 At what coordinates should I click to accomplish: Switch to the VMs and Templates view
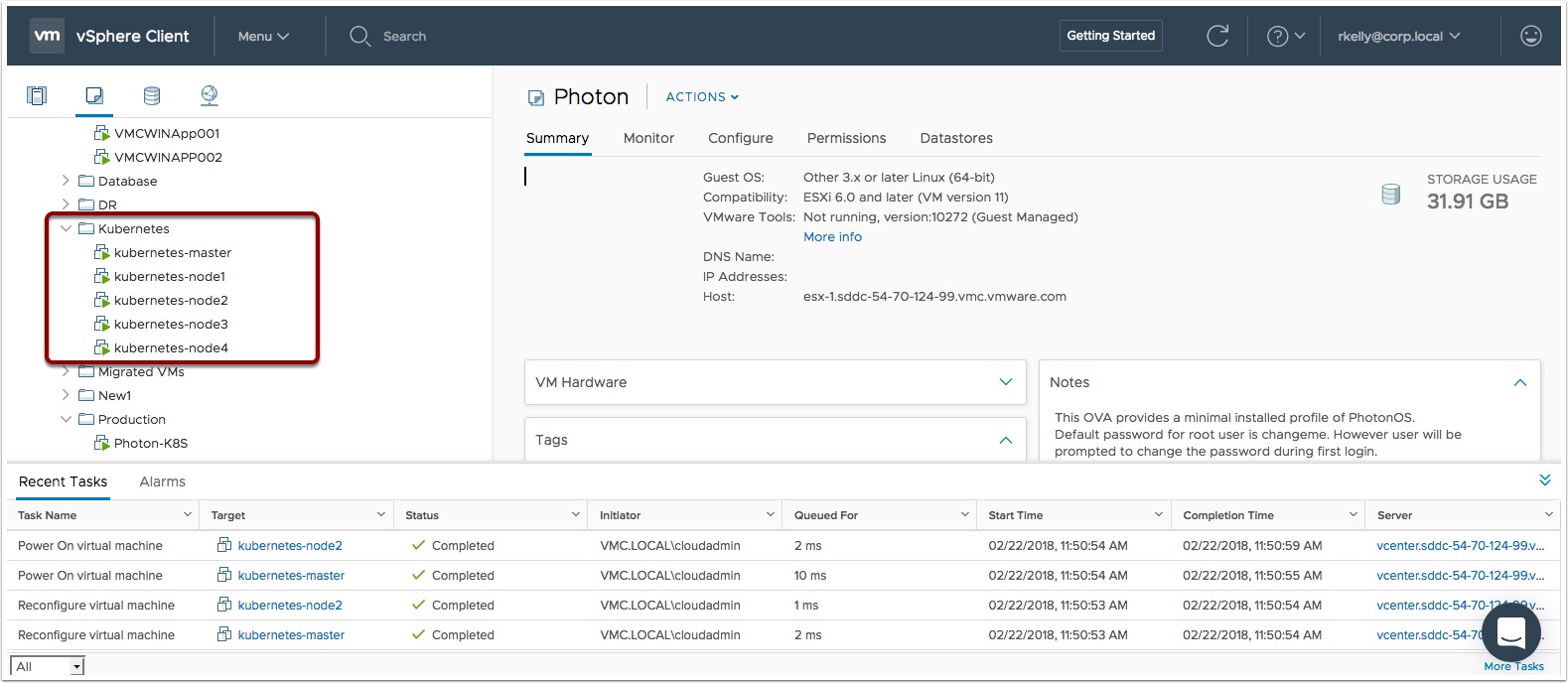pos(94,95)
